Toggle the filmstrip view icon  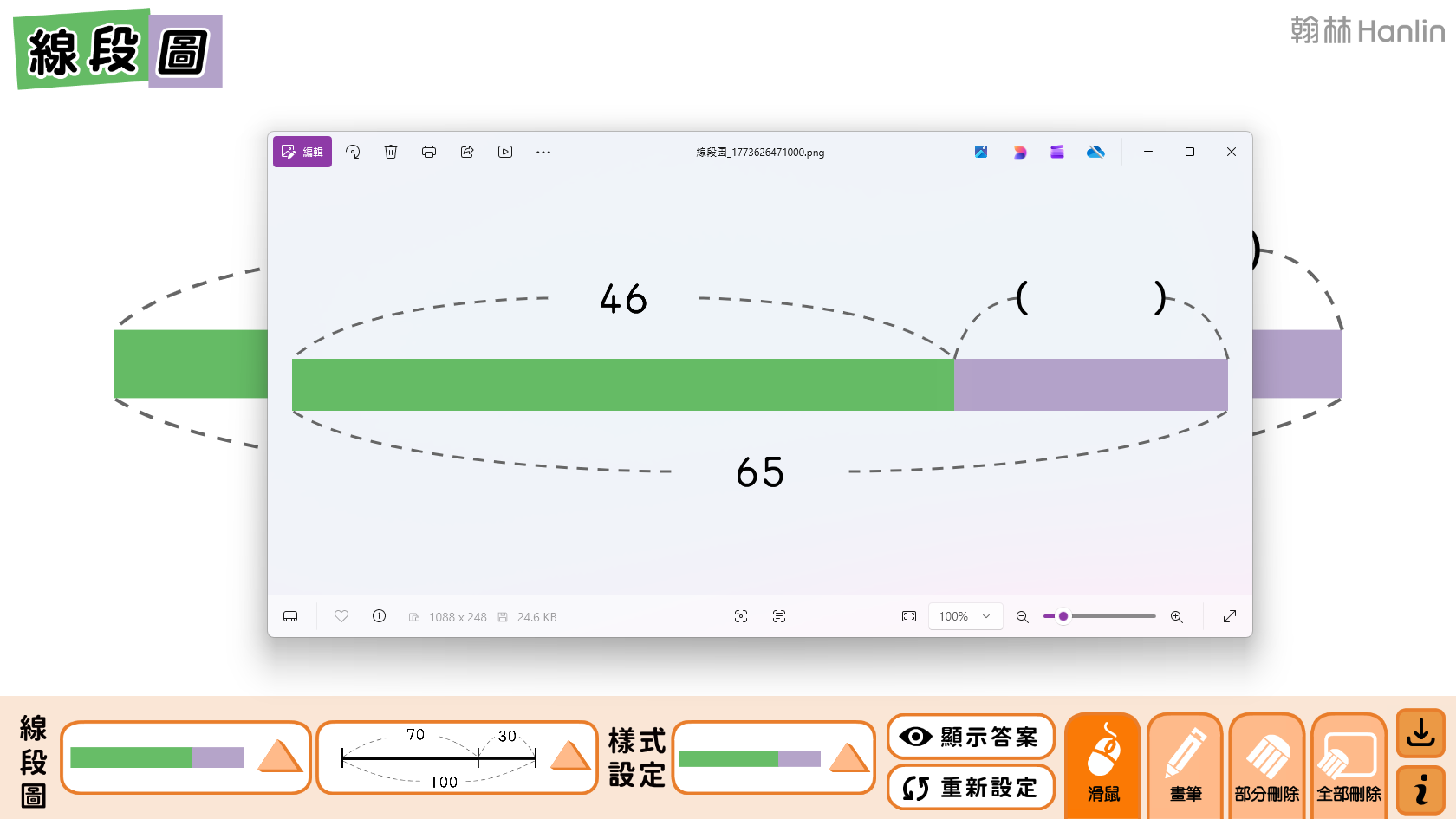pos(290,616)
